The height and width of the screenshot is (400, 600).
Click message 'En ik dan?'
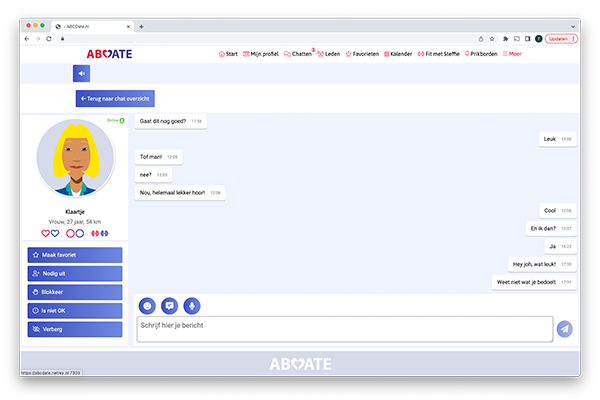coord(551,229)
